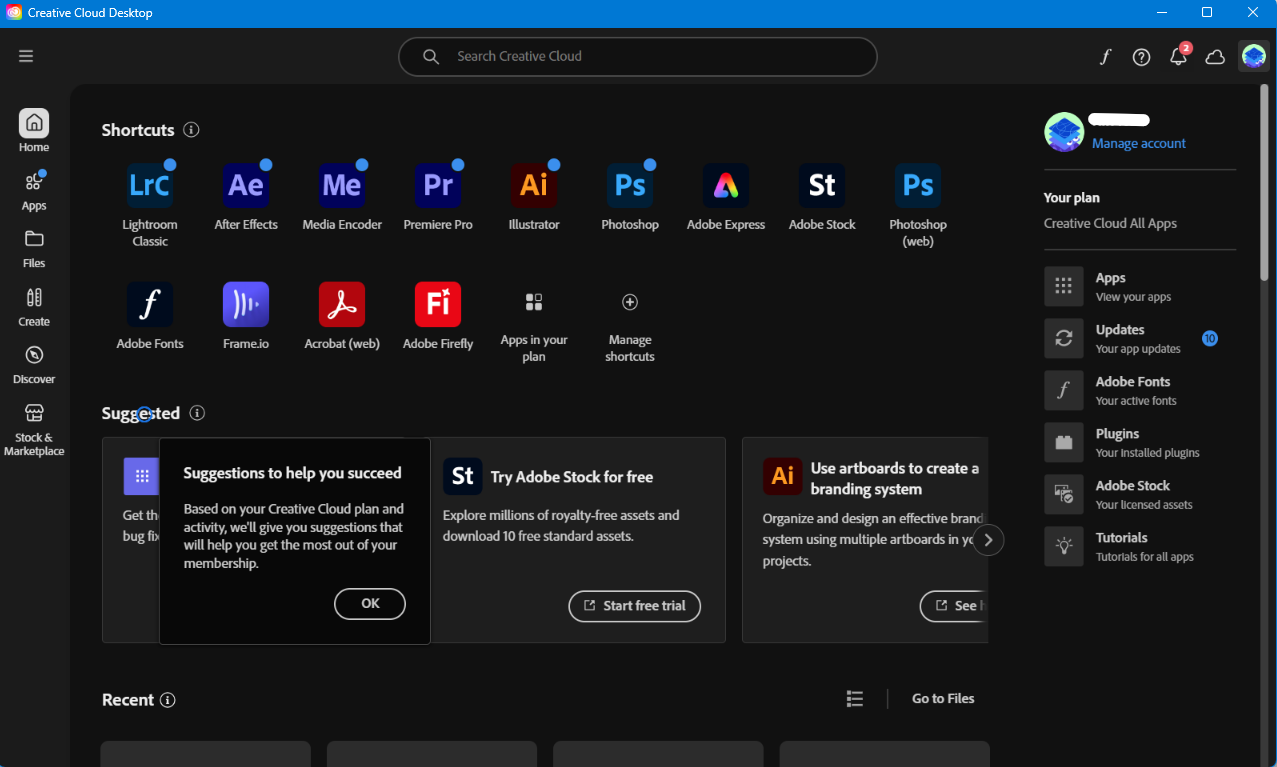1277x767 pixels.
Task: Open Try Adobe Stock for free card
Action: tap(574, 540)
